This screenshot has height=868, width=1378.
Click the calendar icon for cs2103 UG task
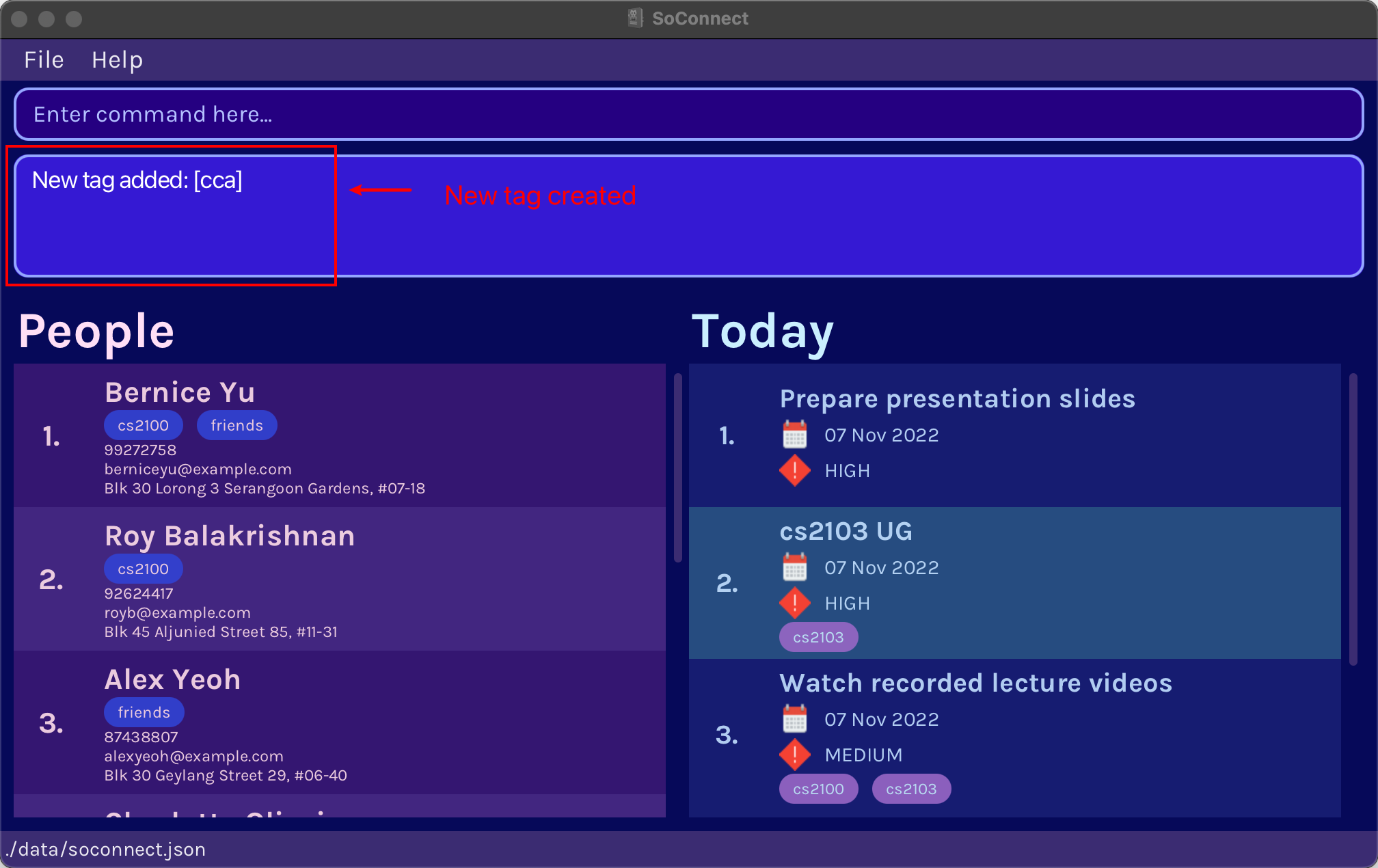pyautogui.click(x=794, y=567)
